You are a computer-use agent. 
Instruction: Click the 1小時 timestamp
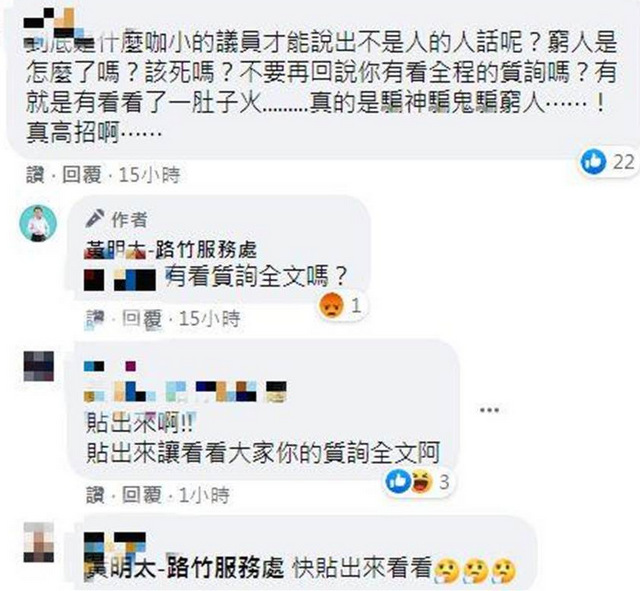[x=204, y=495]
